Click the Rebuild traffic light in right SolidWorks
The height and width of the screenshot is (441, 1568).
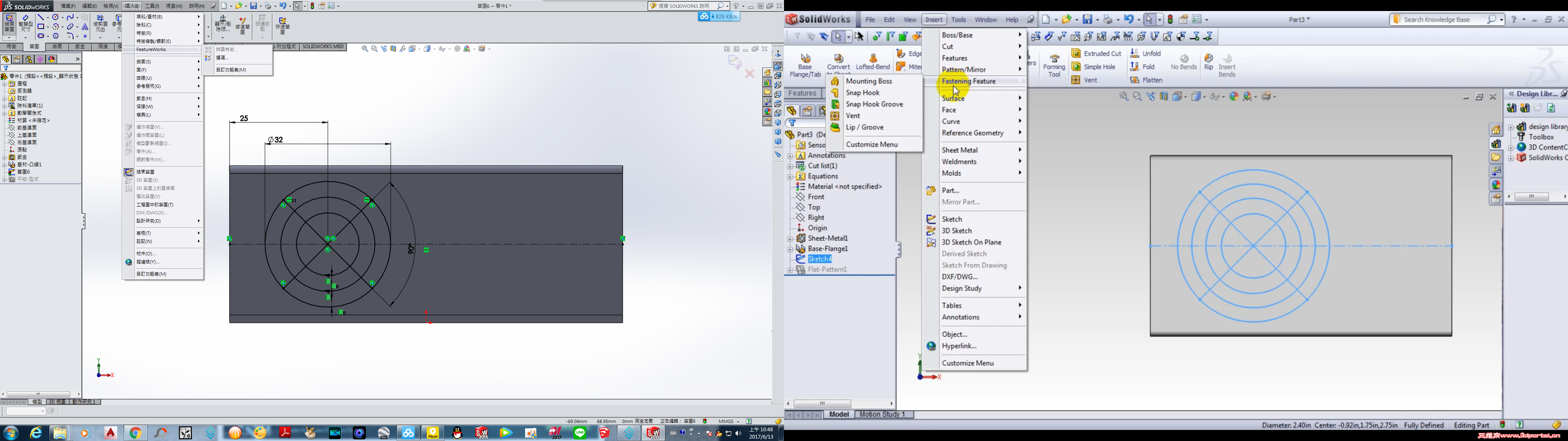1170,20
